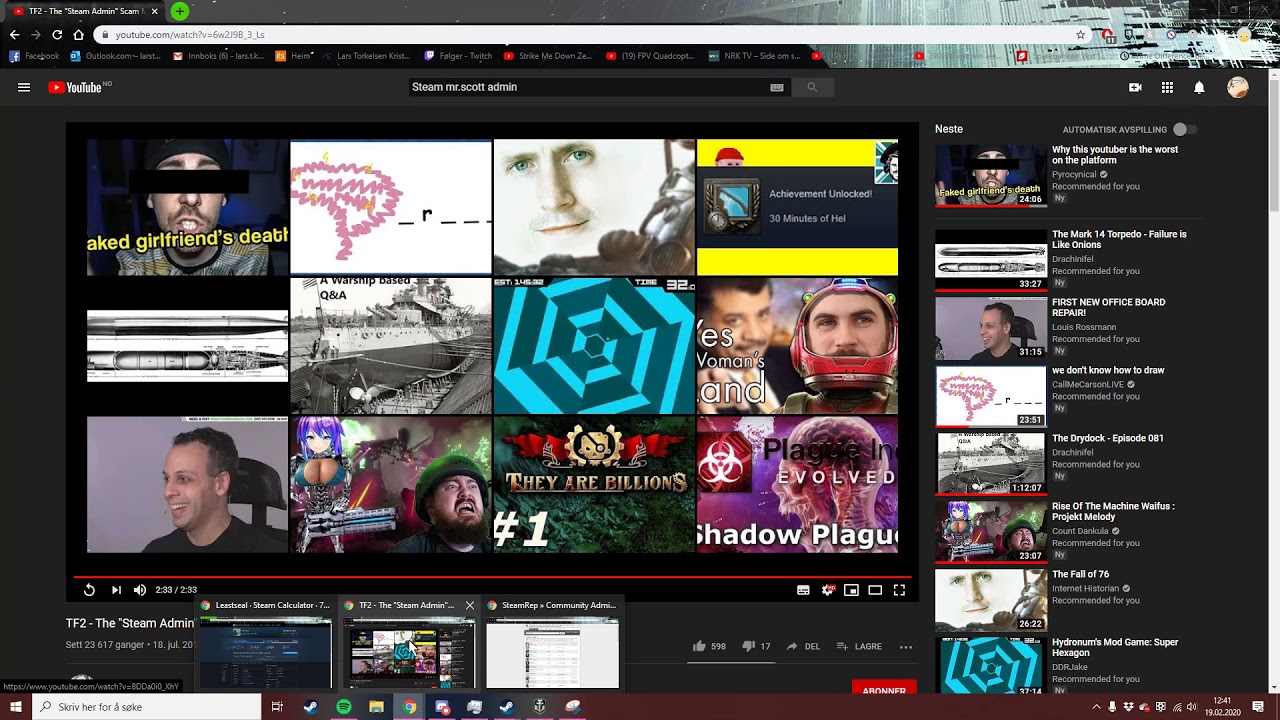The height and width of the screenshot is (720, 1280).
Task: Dislike the video
Action: point(756,646)
